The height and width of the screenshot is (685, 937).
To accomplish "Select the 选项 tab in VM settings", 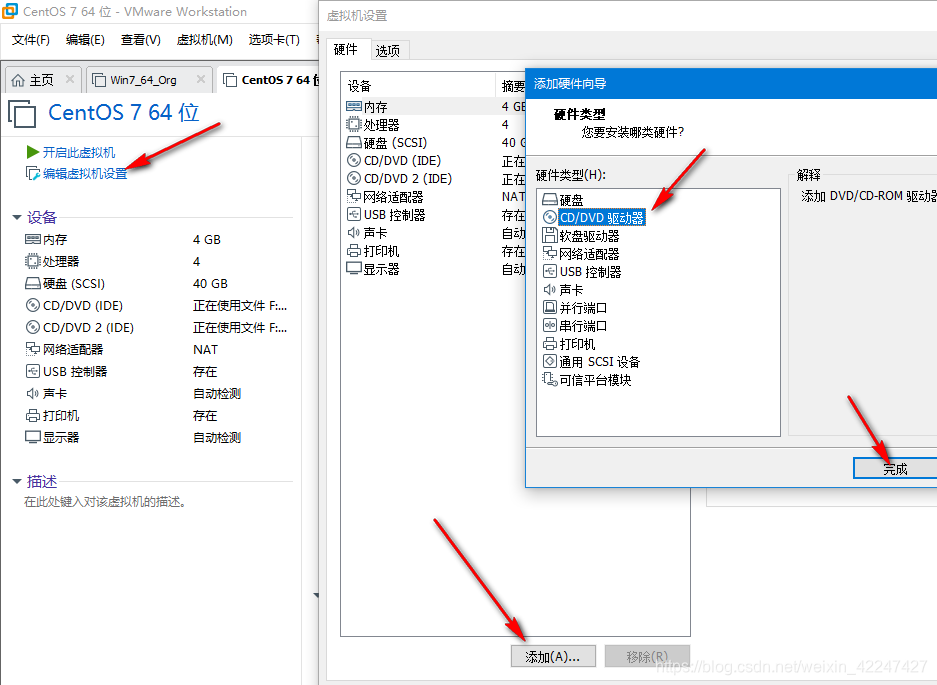I will [x=388, y=51].
